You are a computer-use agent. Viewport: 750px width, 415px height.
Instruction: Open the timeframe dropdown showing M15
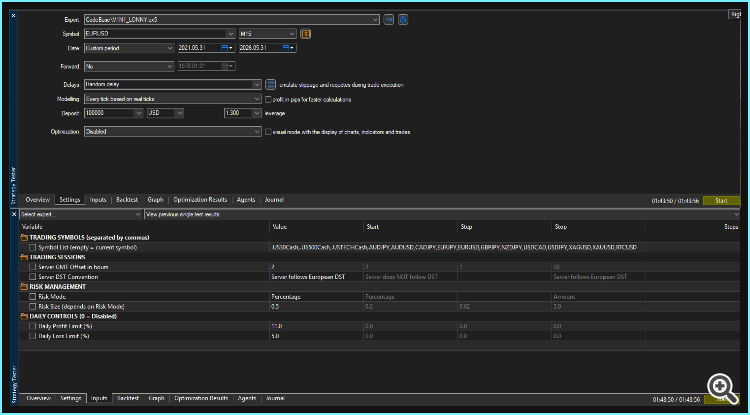tap(268, 33)
